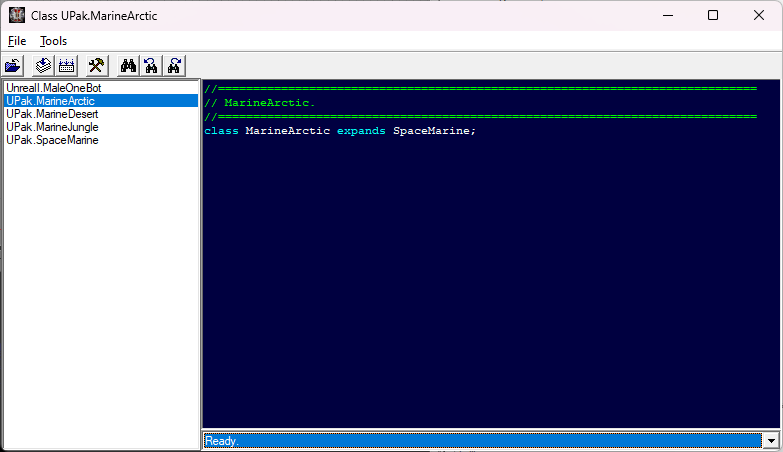Click 'MarineArctic' in the class declaration line

(x=288, y=131)
